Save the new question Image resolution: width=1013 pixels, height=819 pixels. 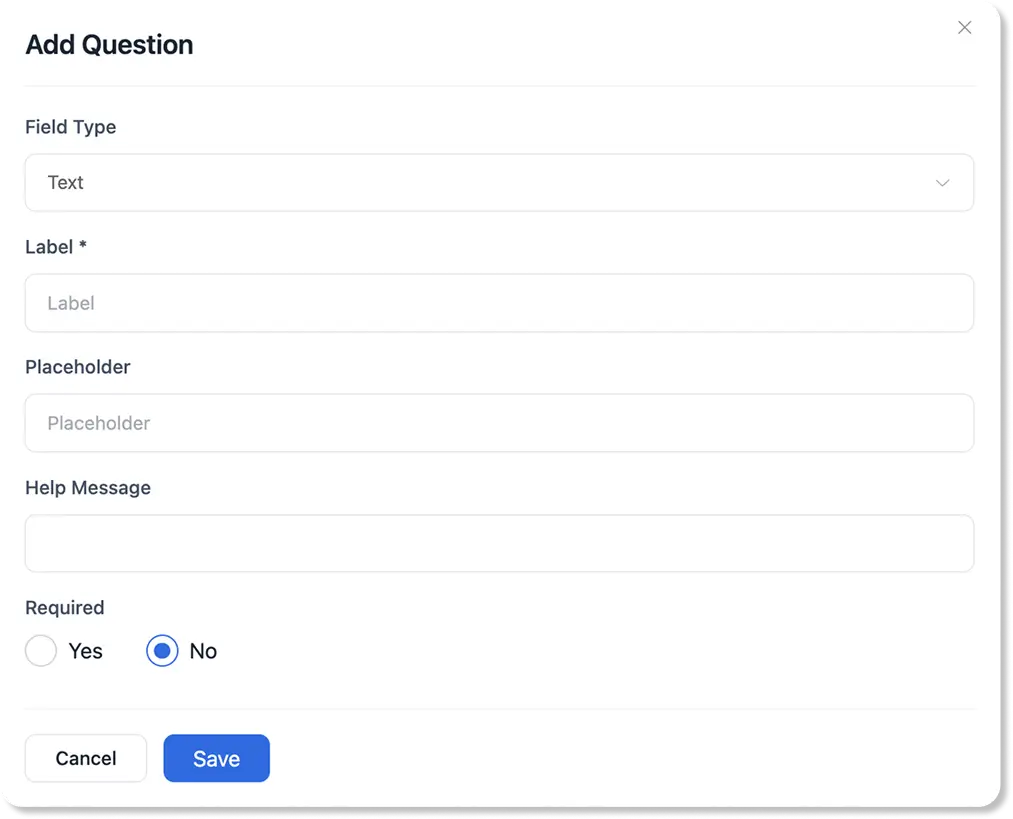click(216, 758)
